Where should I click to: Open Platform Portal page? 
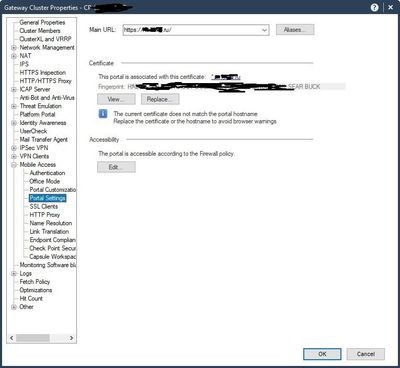[37, 114]
